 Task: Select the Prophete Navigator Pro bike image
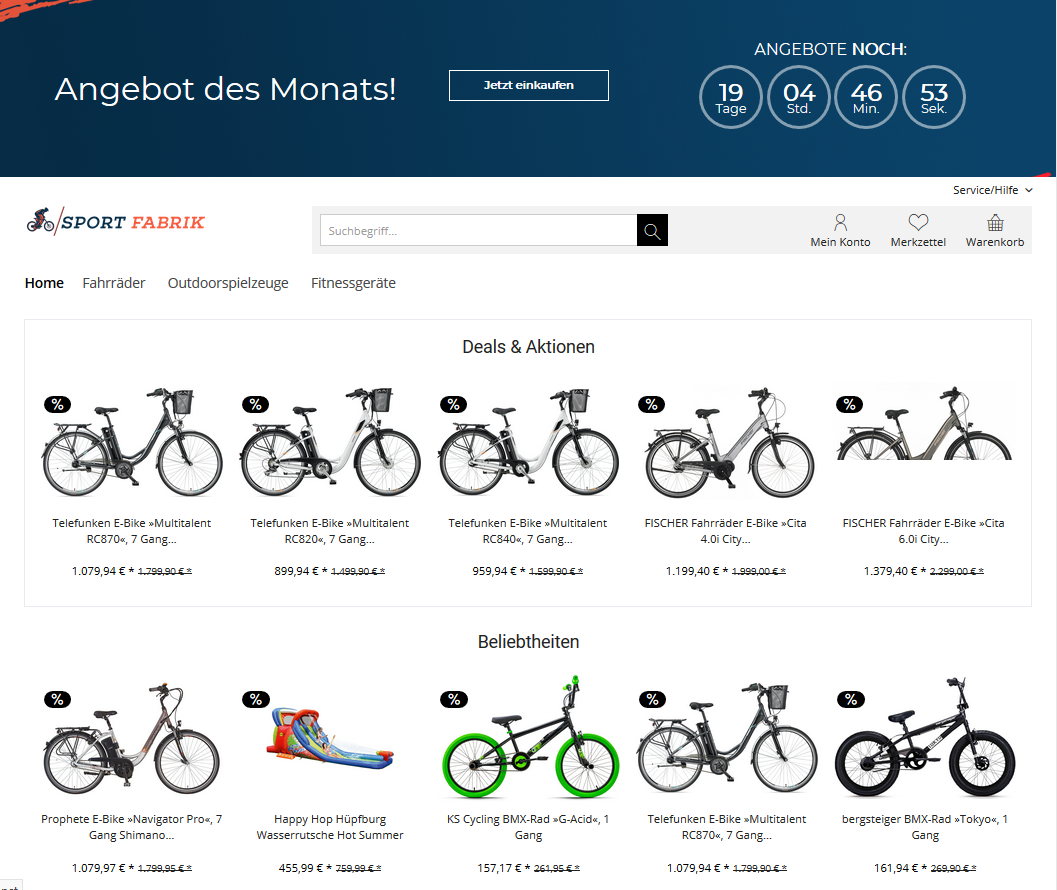[x=131, y=738]
